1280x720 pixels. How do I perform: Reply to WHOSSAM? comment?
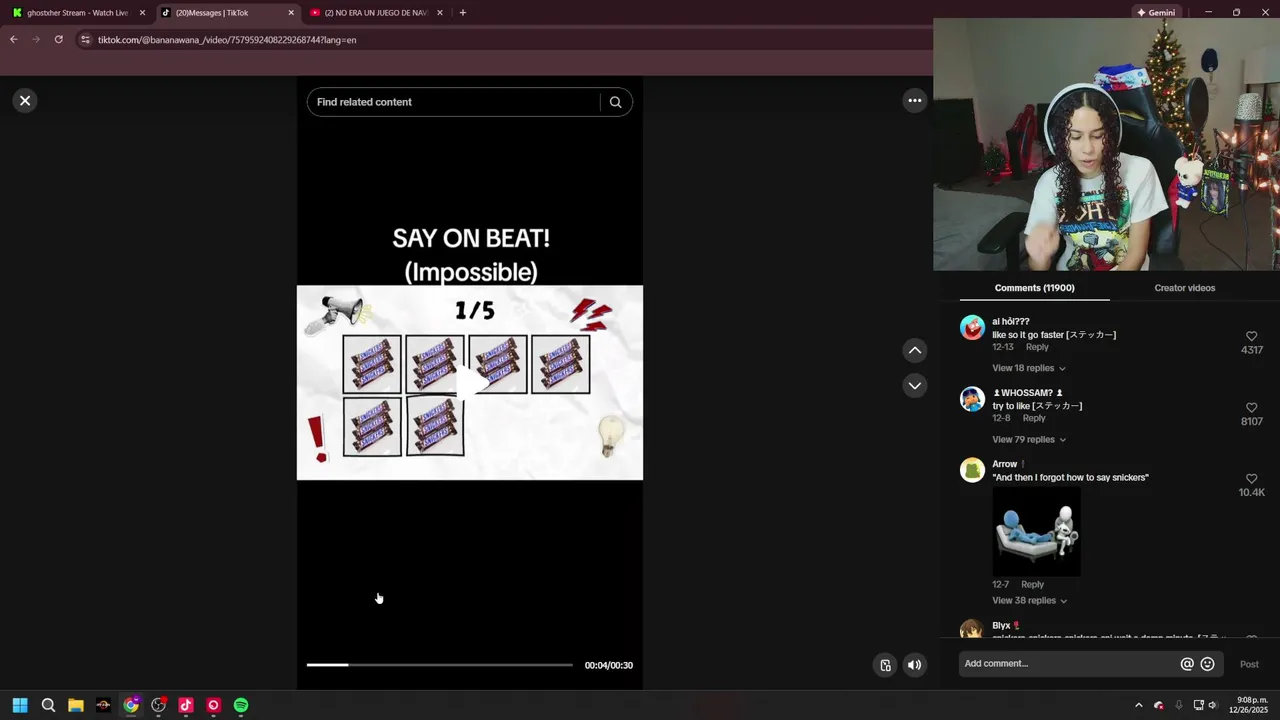(1034, 418)
